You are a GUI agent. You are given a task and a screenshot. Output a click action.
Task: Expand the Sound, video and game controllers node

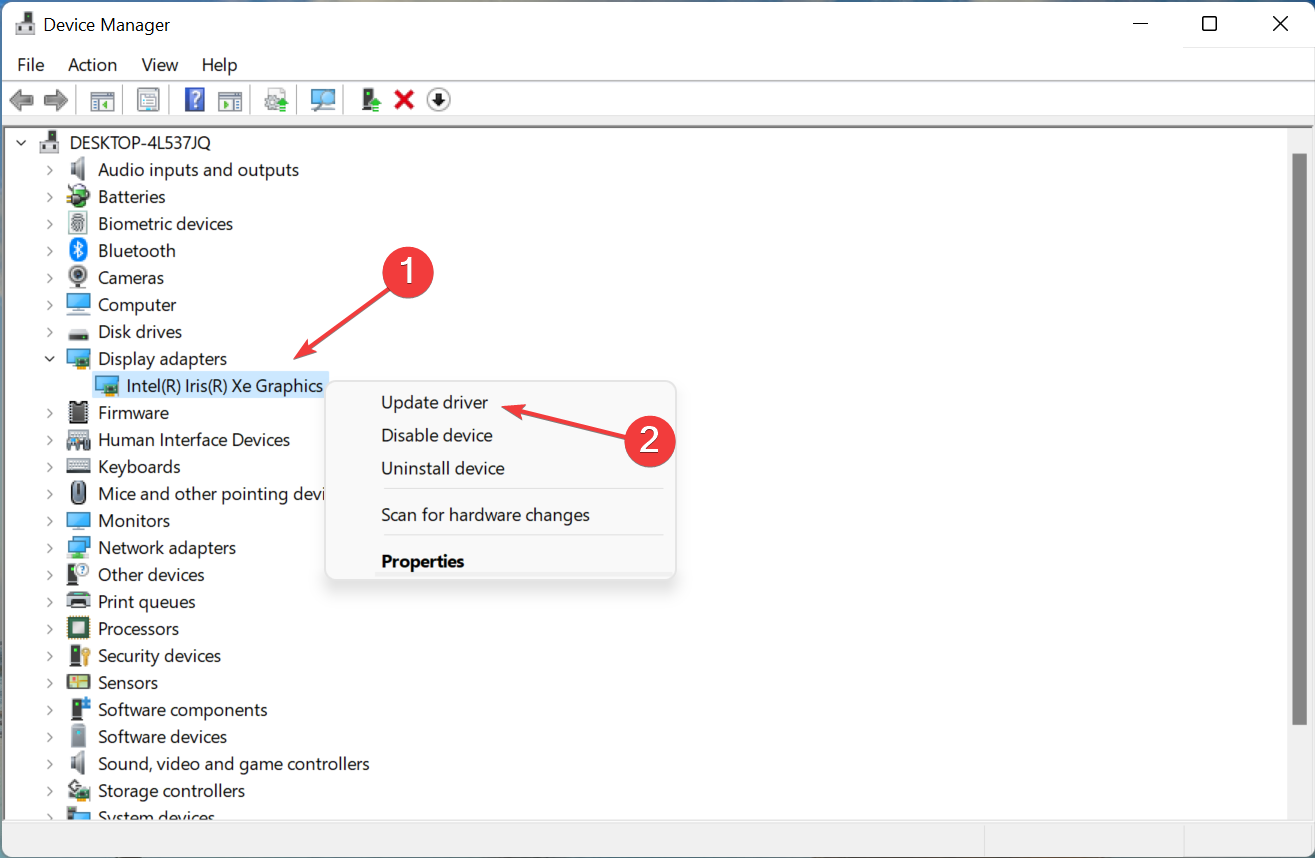[x=49, y=764]
